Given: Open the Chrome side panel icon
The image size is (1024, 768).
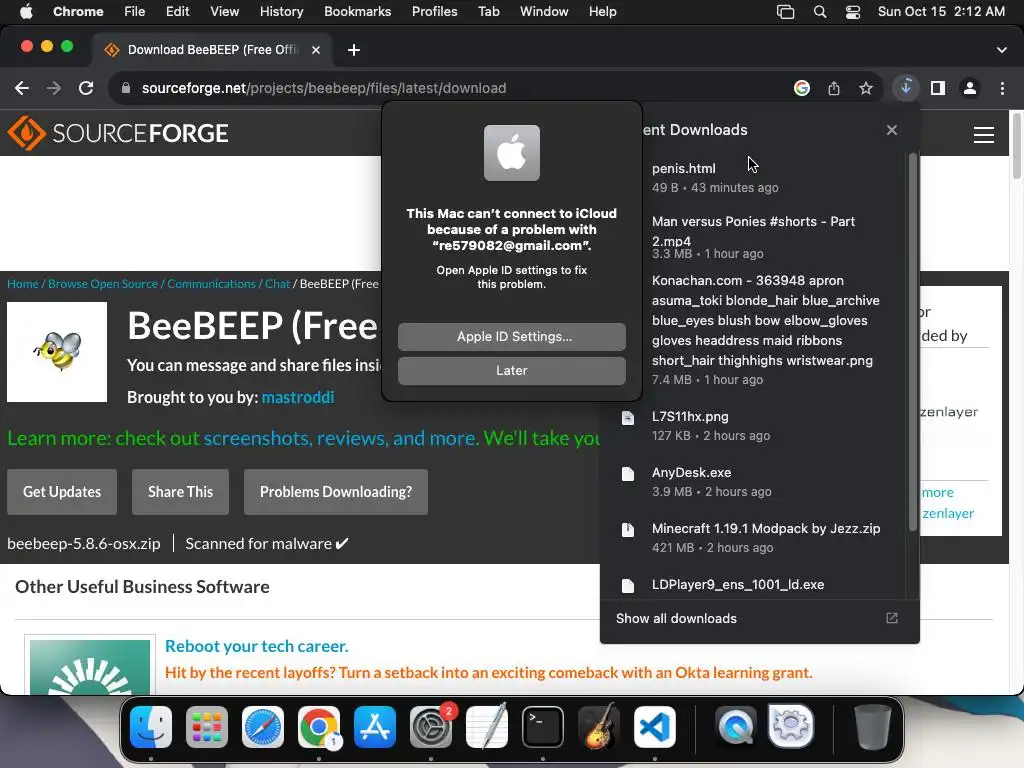Looking at the screenshot, I should pyautogui.click(x=938, y=88).
